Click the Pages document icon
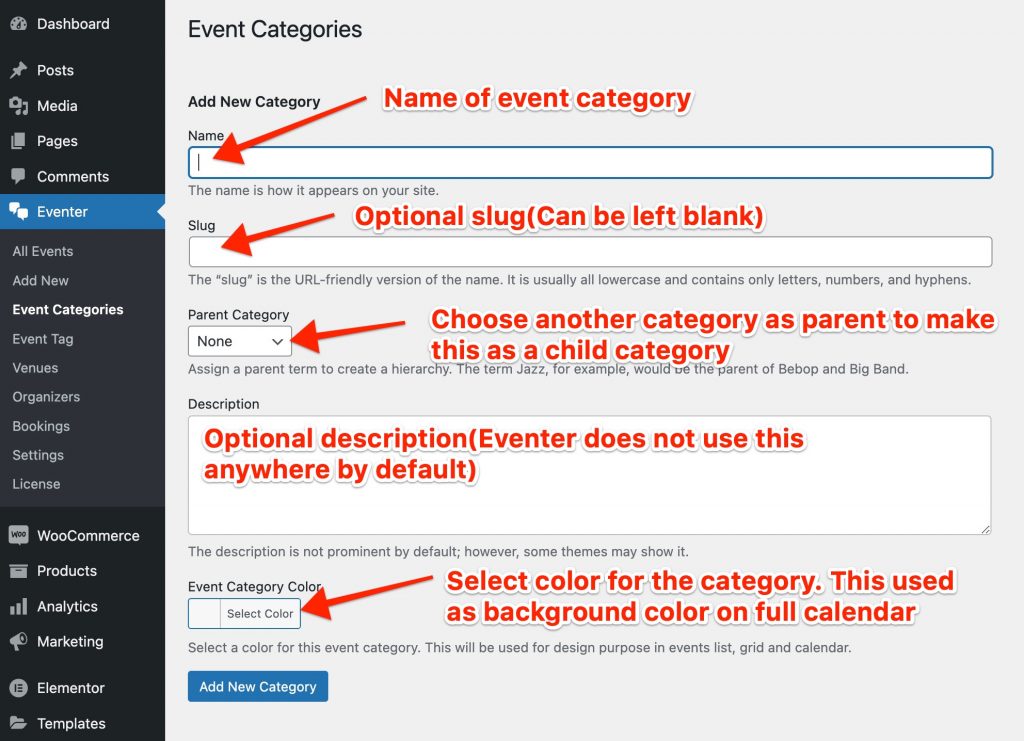 tap(18, 140)
